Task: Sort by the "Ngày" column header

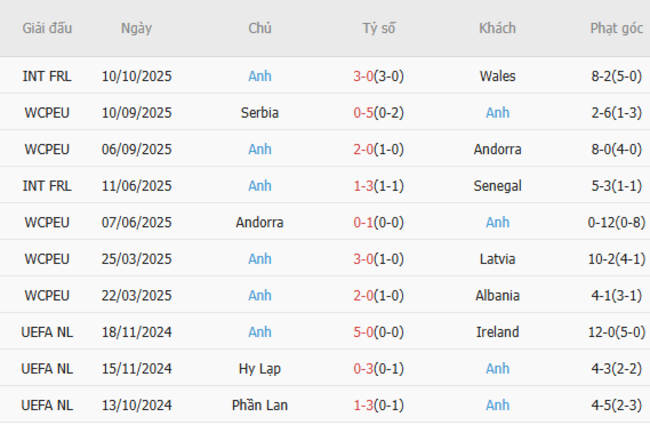Action: (136, 28)
